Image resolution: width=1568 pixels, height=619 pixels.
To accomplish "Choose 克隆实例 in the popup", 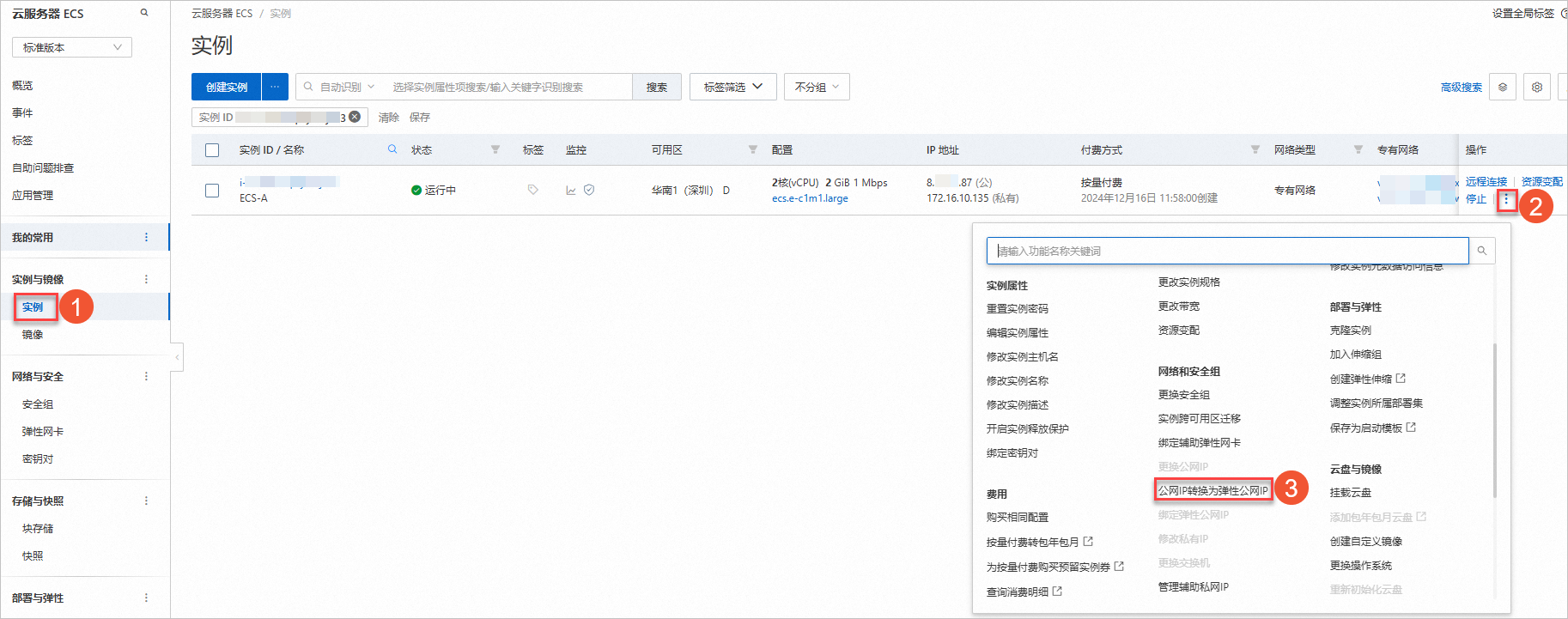I will (1351, 330).
